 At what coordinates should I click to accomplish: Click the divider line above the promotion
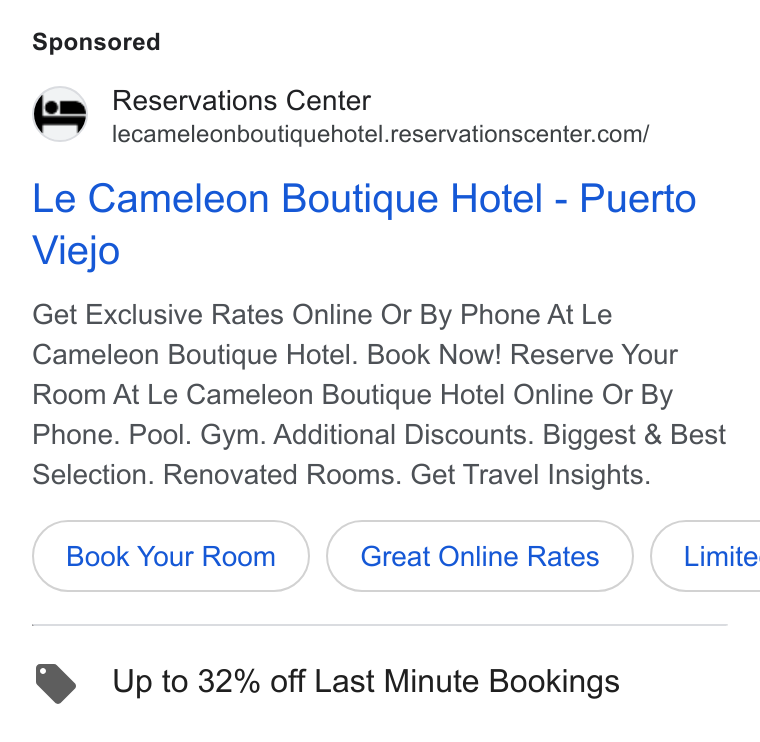pos(380,625)
